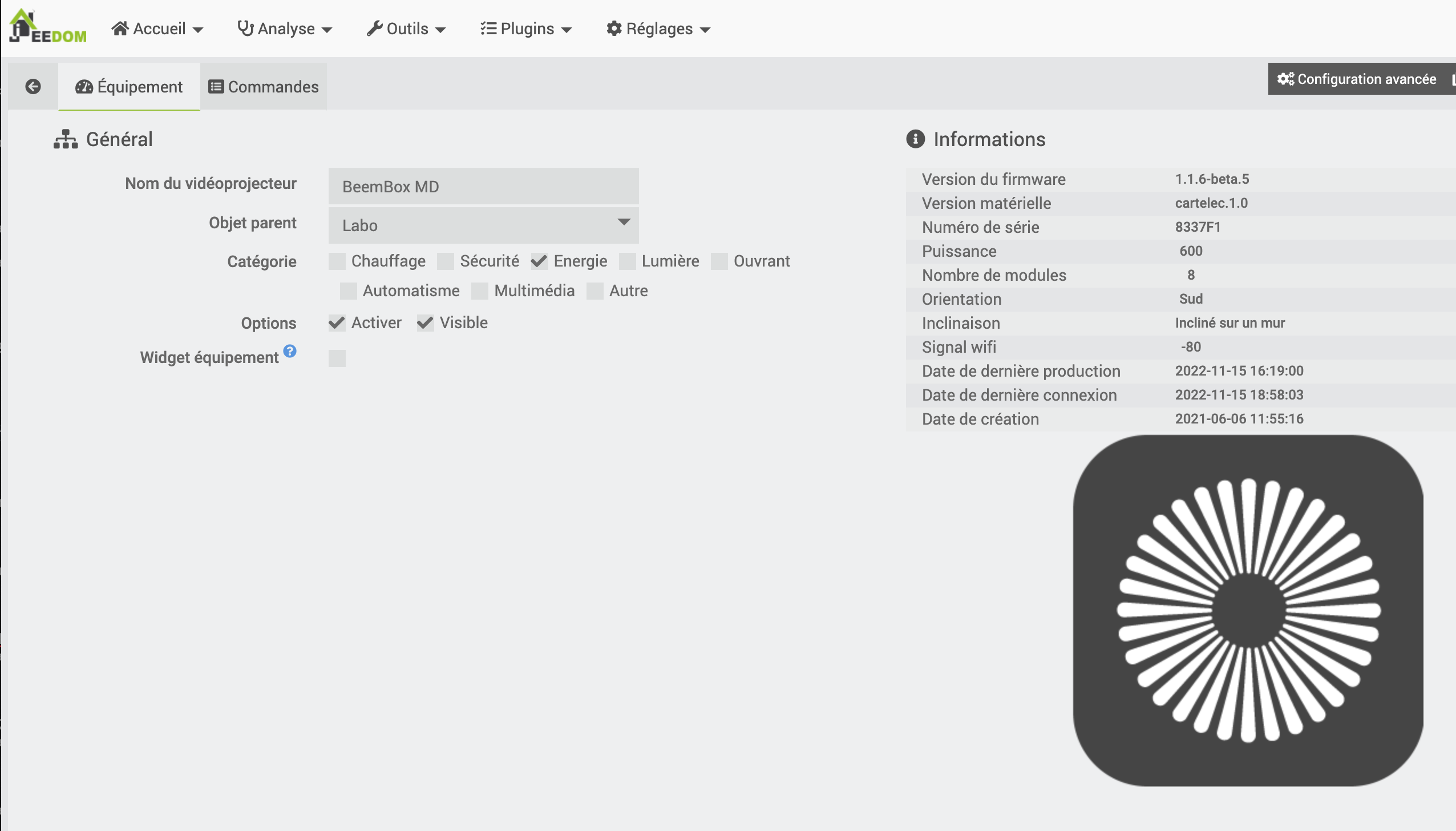Viewport: 1456px width, 831px height.
Task: Click serial number 8337F1
Action: point(1198,227)
